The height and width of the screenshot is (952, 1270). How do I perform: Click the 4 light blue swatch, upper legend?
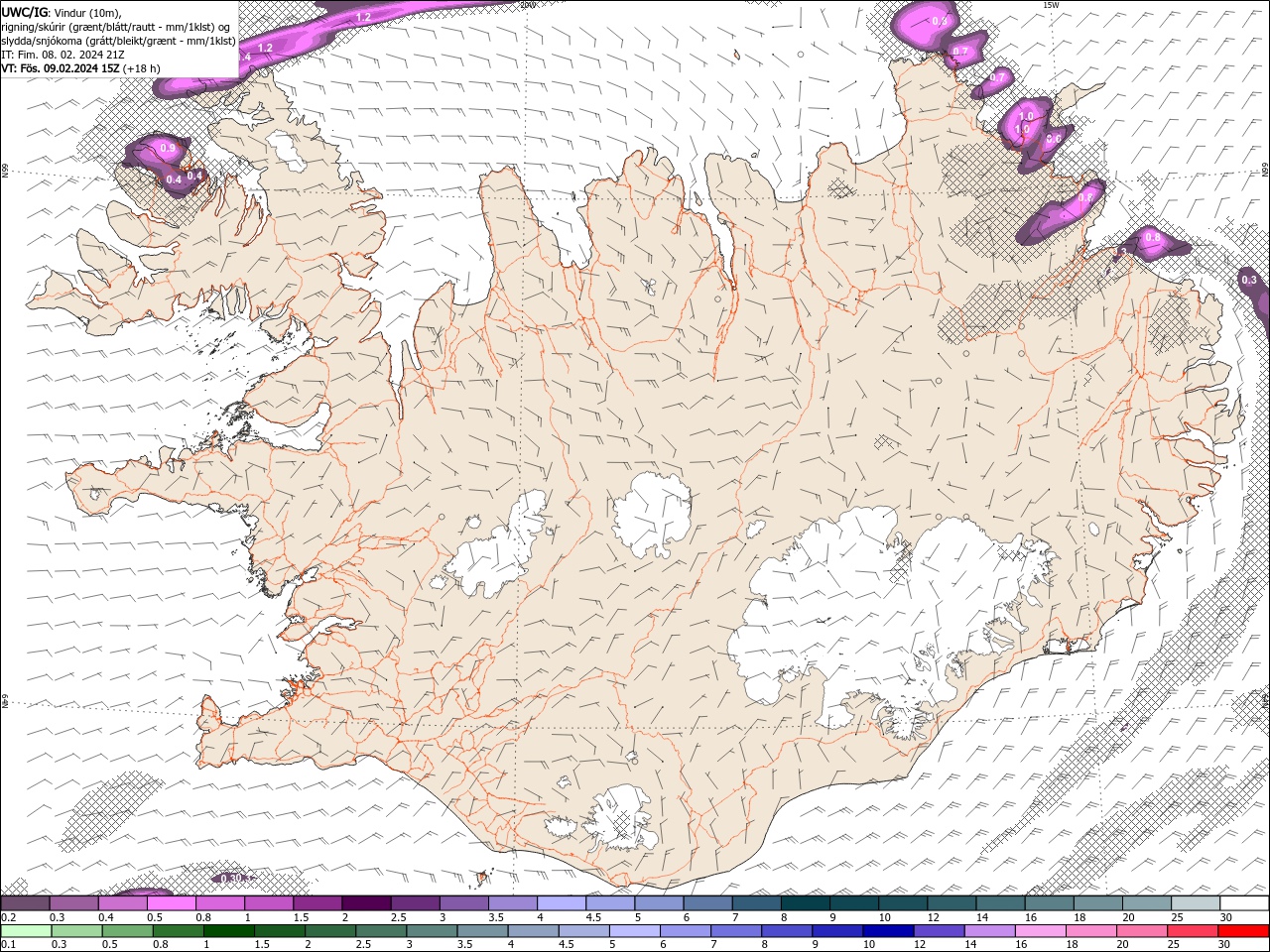[562, 903]
